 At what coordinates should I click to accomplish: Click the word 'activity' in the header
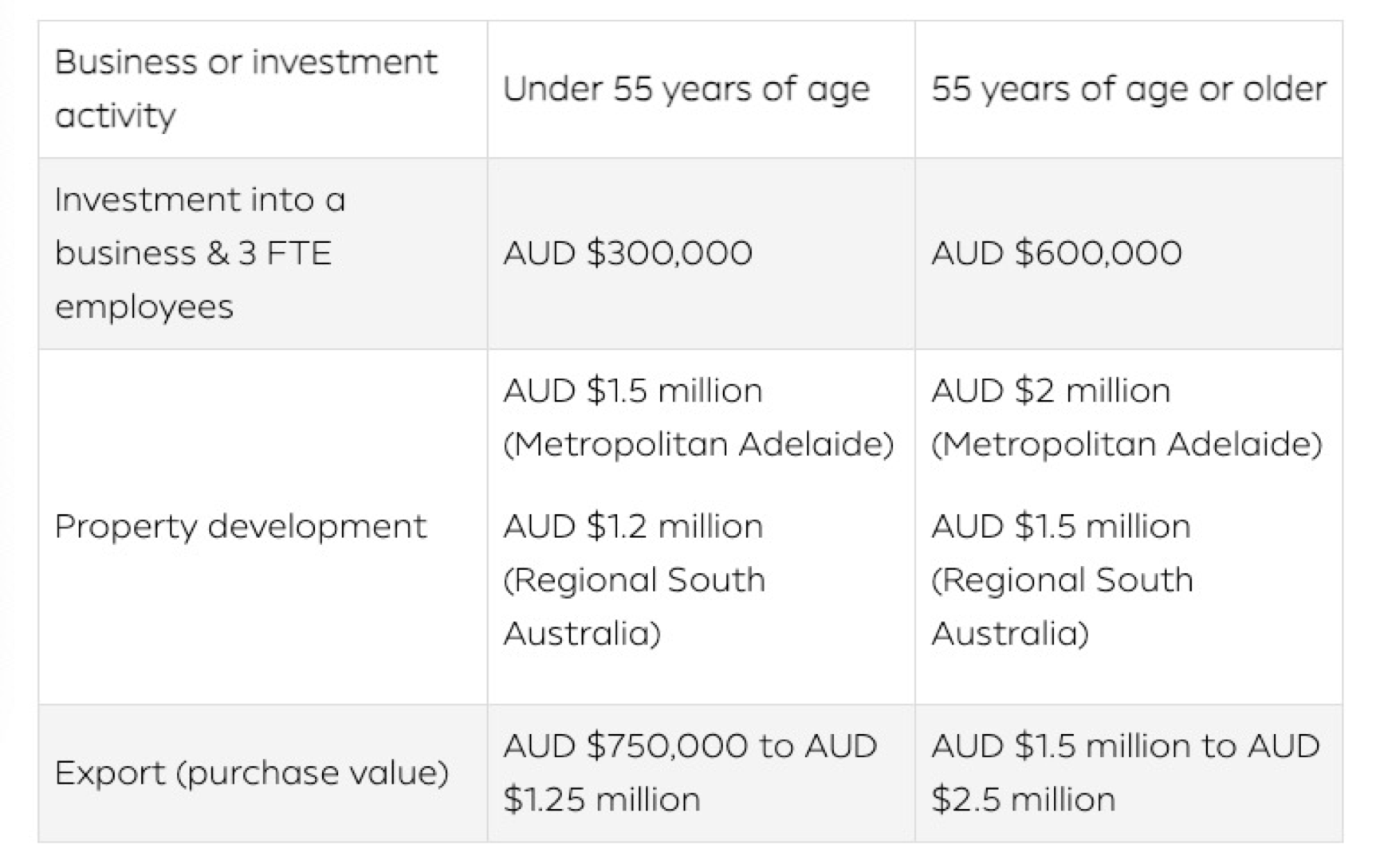point(116,116)
